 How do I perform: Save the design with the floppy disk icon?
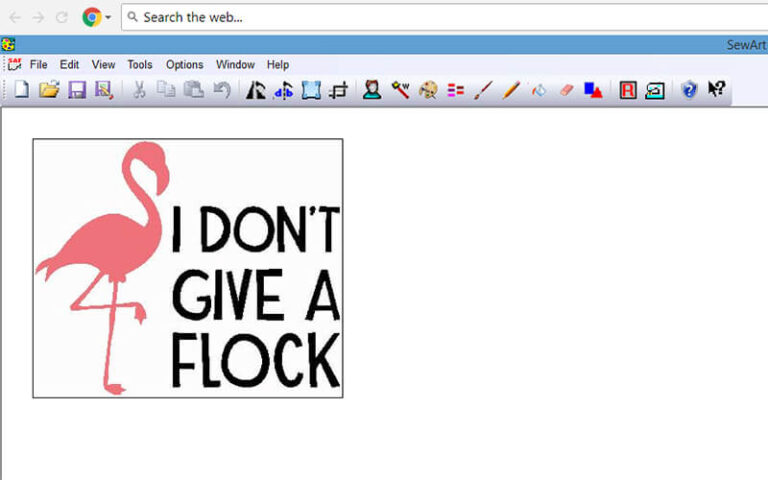coord(76,90)
